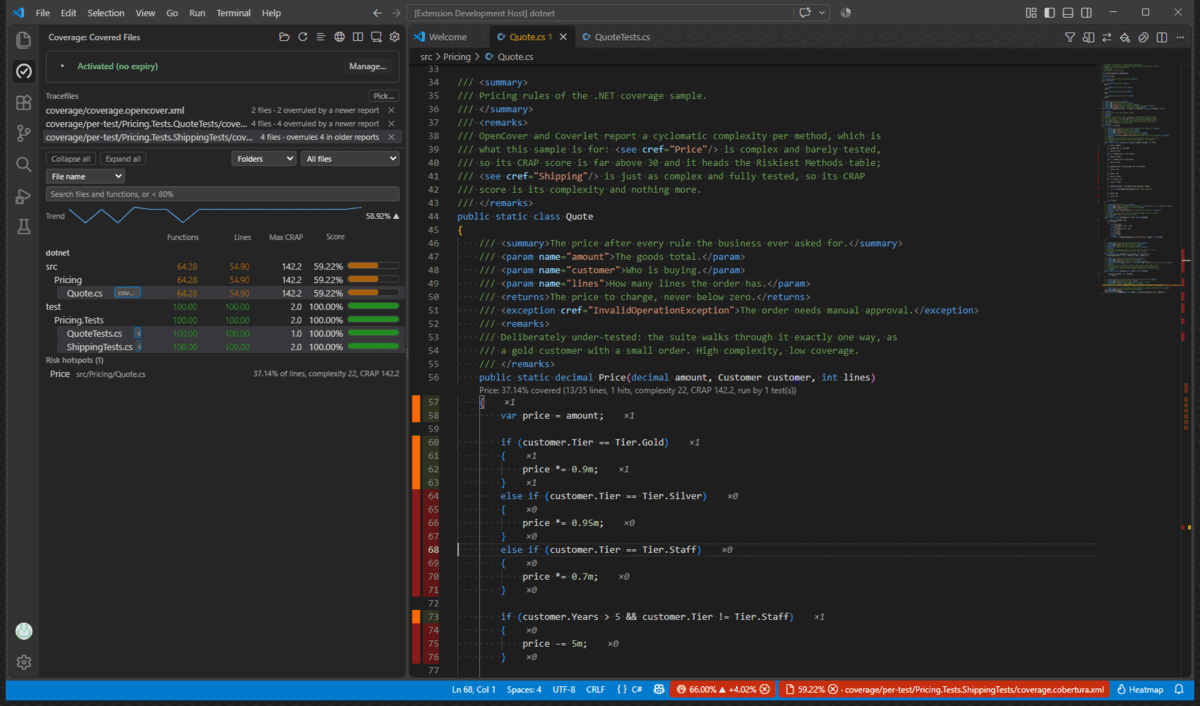Click the refresh icon in Coverage header
Screen dimensions: 1200x706
[303, 37]
